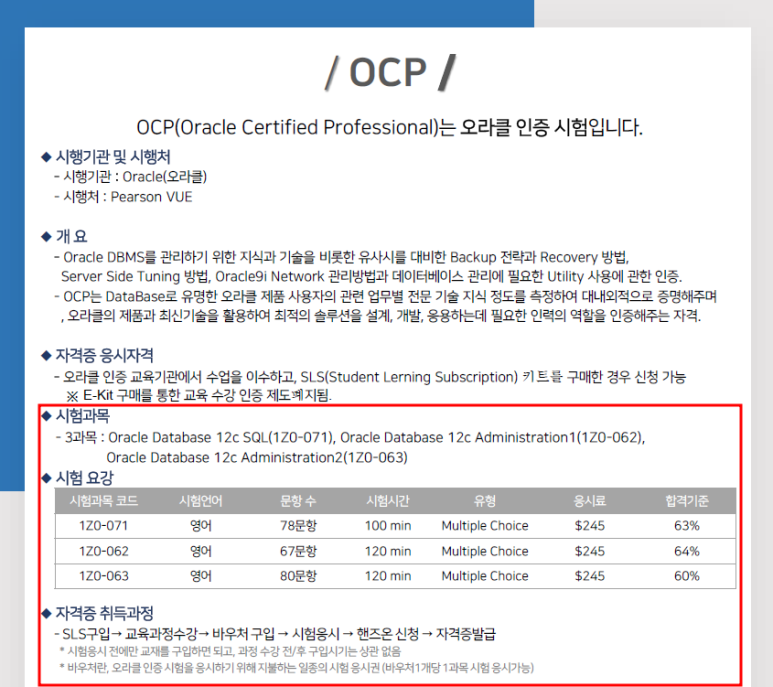Click the '* 시험응시 전에만 교재를' footnote
The height and width of the screenshot is (687, 773).
(230, 652)
